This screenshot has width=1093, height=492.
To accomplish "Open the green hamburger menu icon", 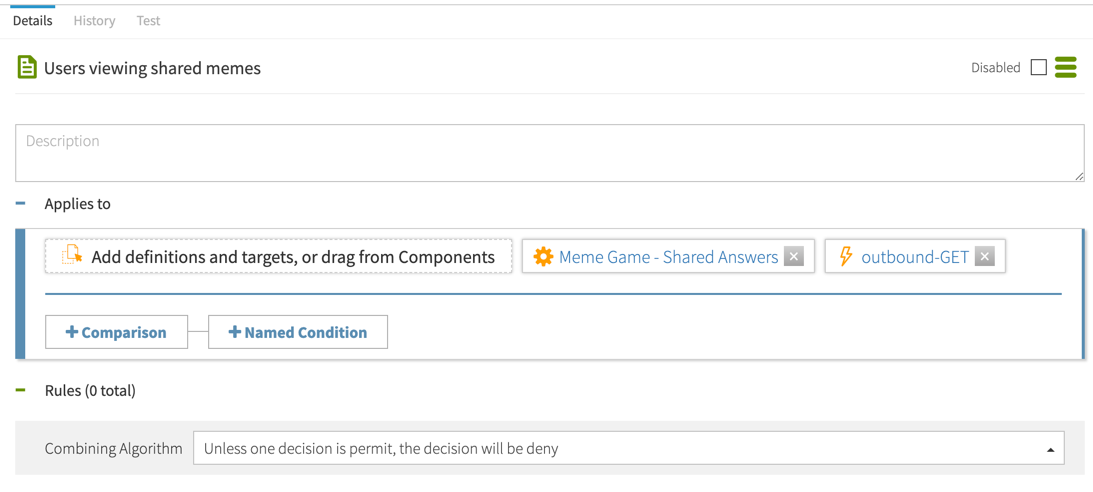I will [x=1066, y=67].
